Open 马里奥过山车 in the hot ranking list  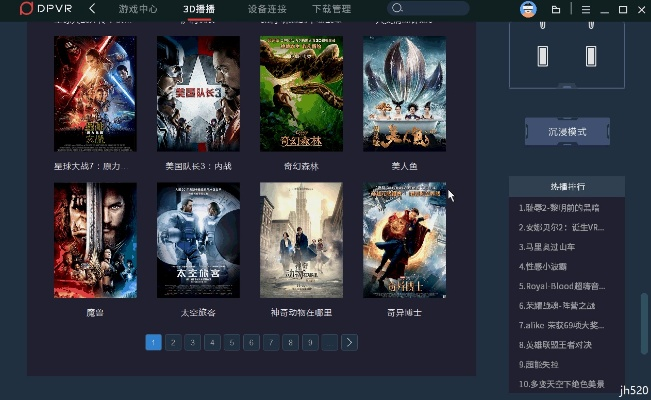[548, 246]
